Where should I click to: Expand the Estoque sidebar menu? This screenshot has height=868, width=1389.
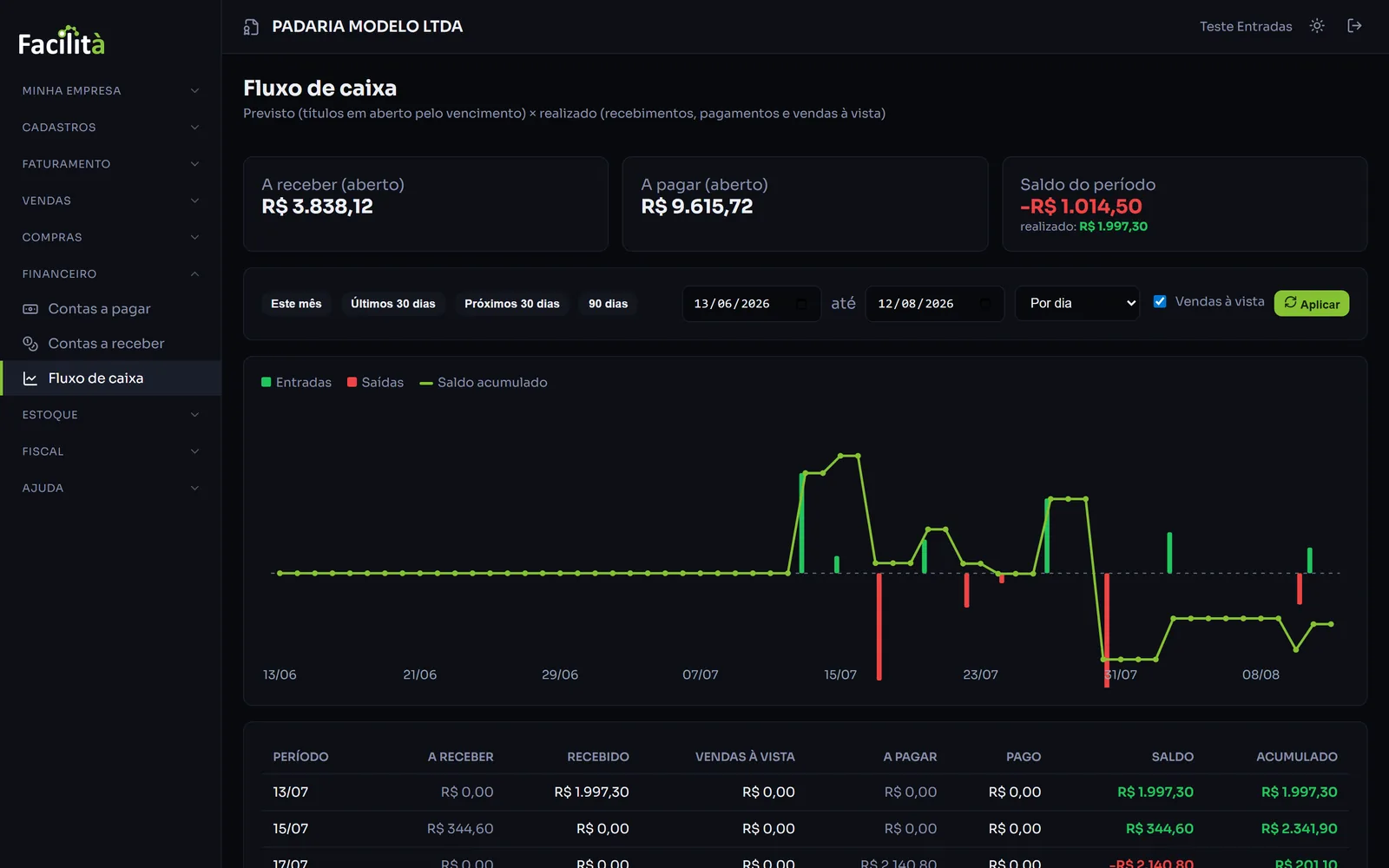pyautogui.click(x=110, y=415)
